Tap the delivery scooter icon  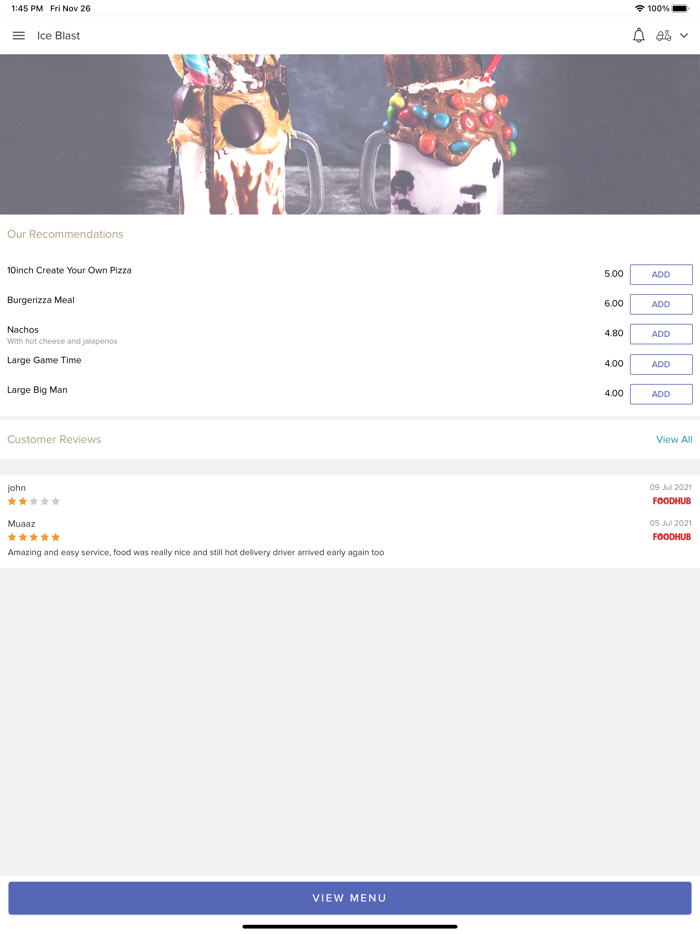tap(663, 36)
